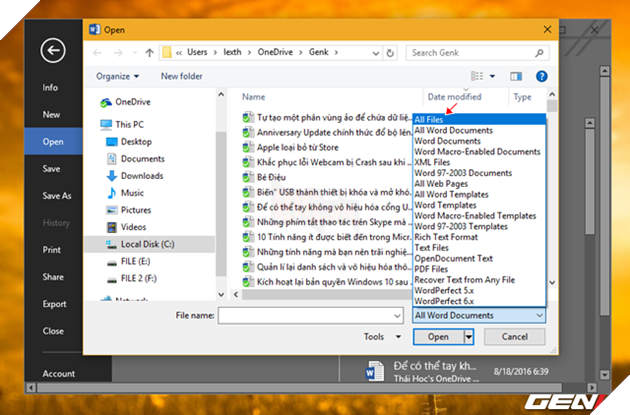Click the New folder button
This screenshot has width=630, height=415.
[x=182, y=76]
